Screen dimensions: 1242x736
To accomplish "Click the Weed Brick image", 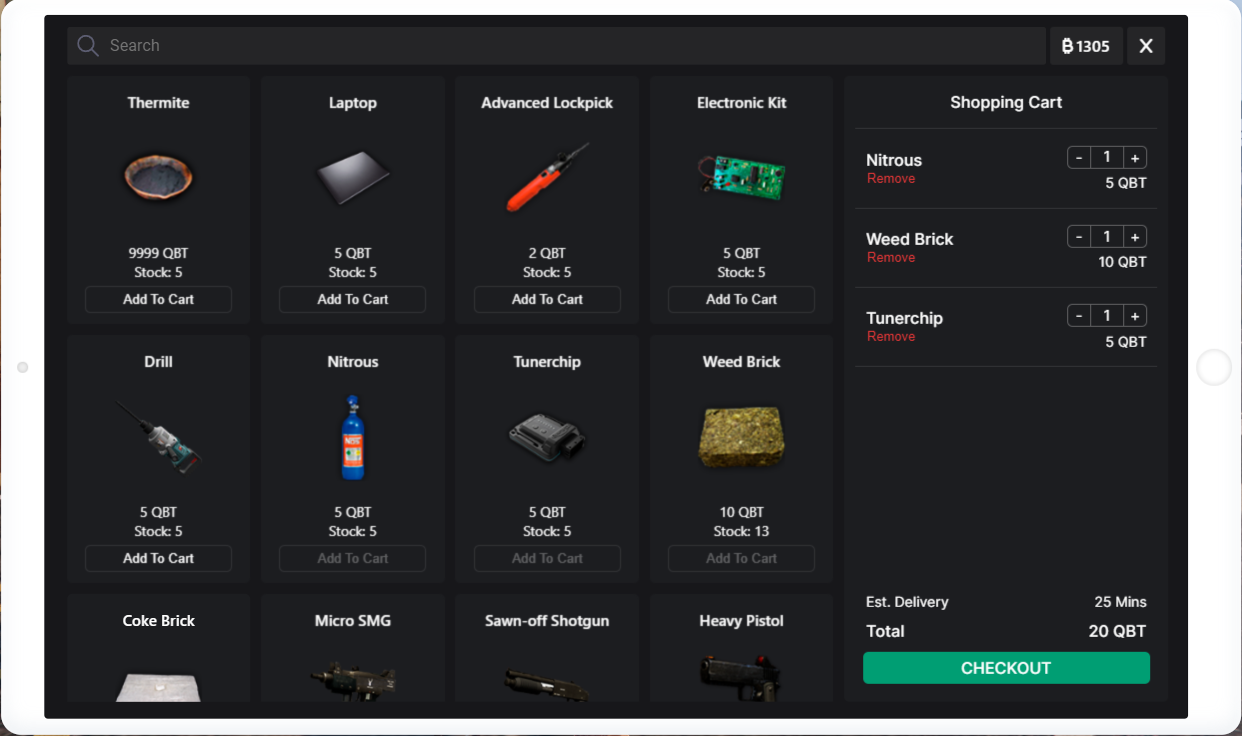I will pyautogui.click(x=741, y=437).
